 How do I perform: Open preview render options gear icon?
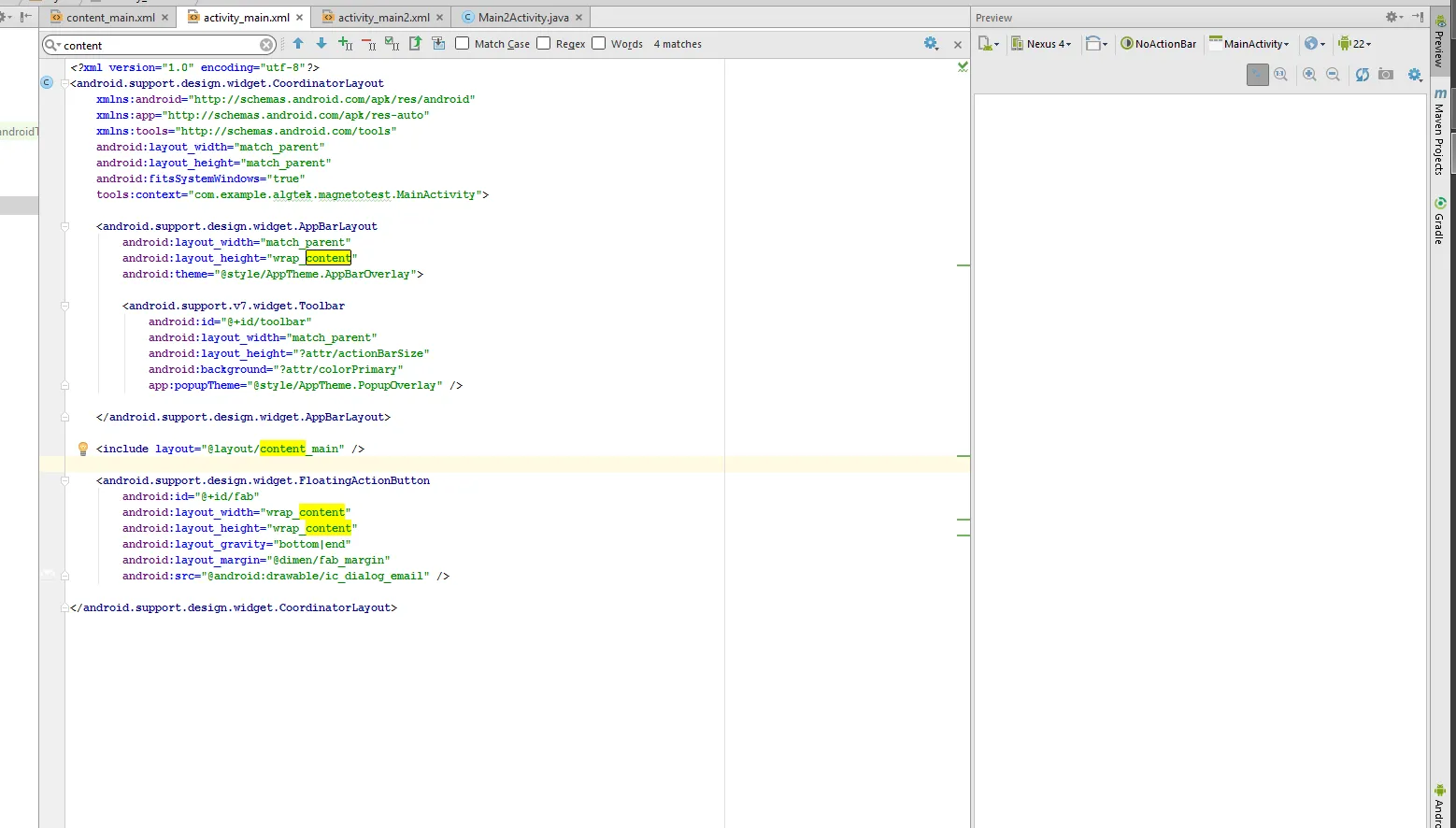coord(1415,75)
